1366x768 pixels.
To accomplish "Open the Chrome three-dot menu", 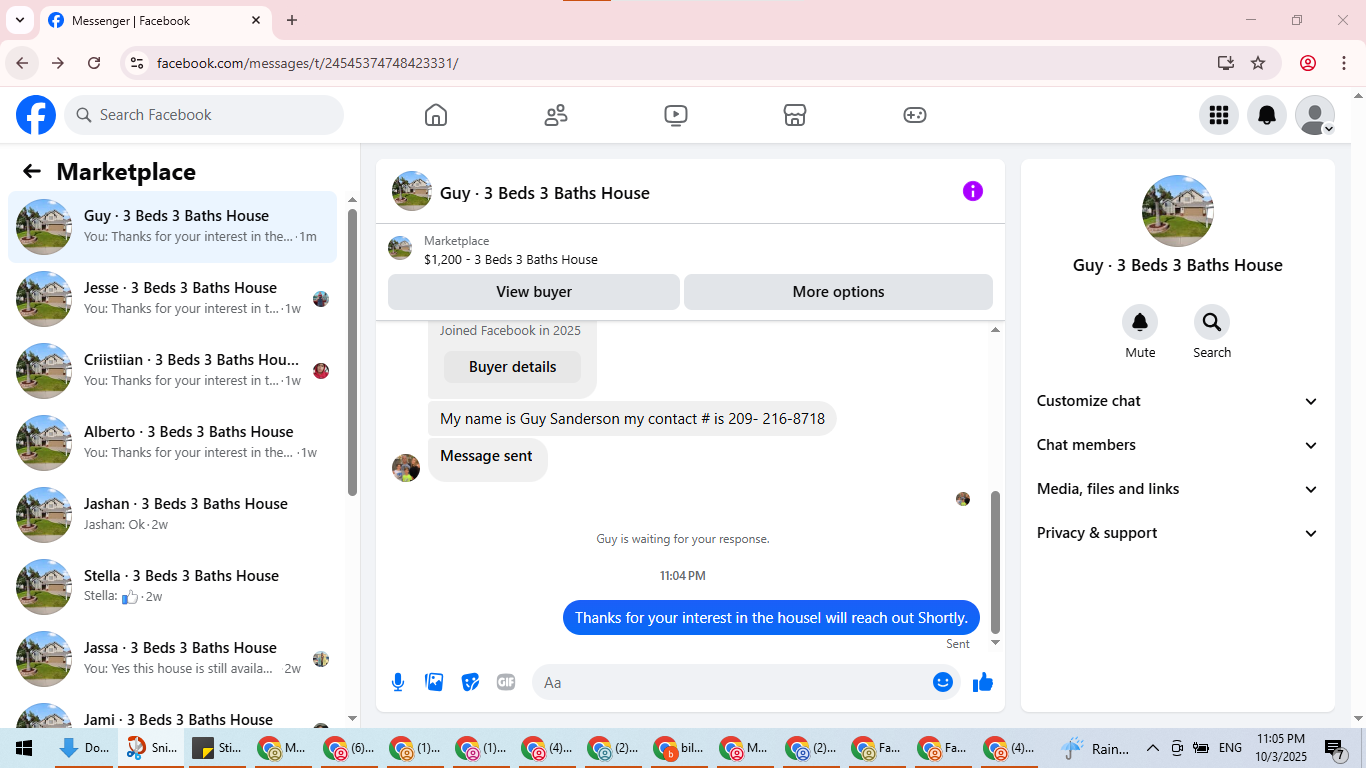I will pyautogui.click(x=1343, y=63).
